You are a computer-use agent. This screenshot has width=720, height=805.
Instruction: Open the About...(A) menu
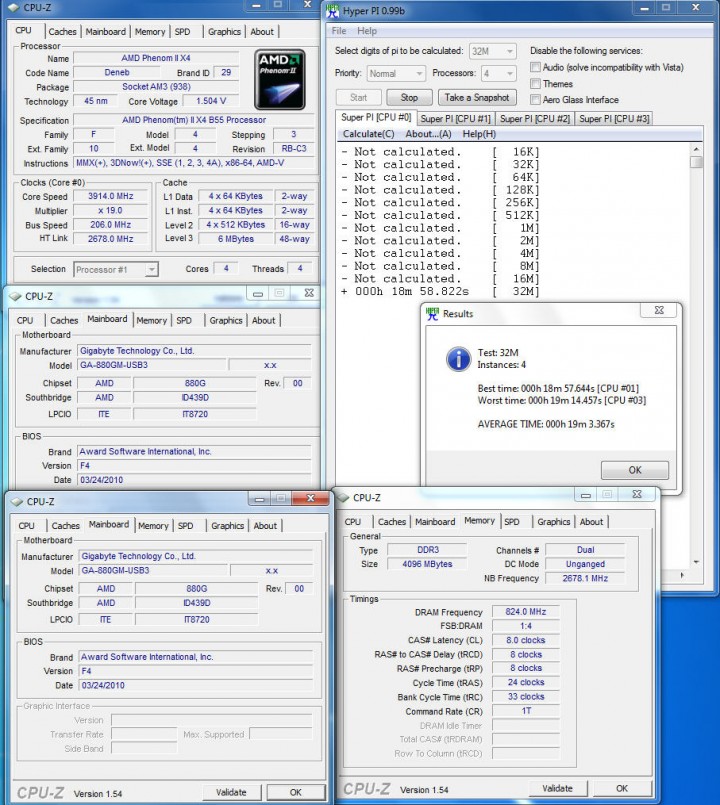428,134
